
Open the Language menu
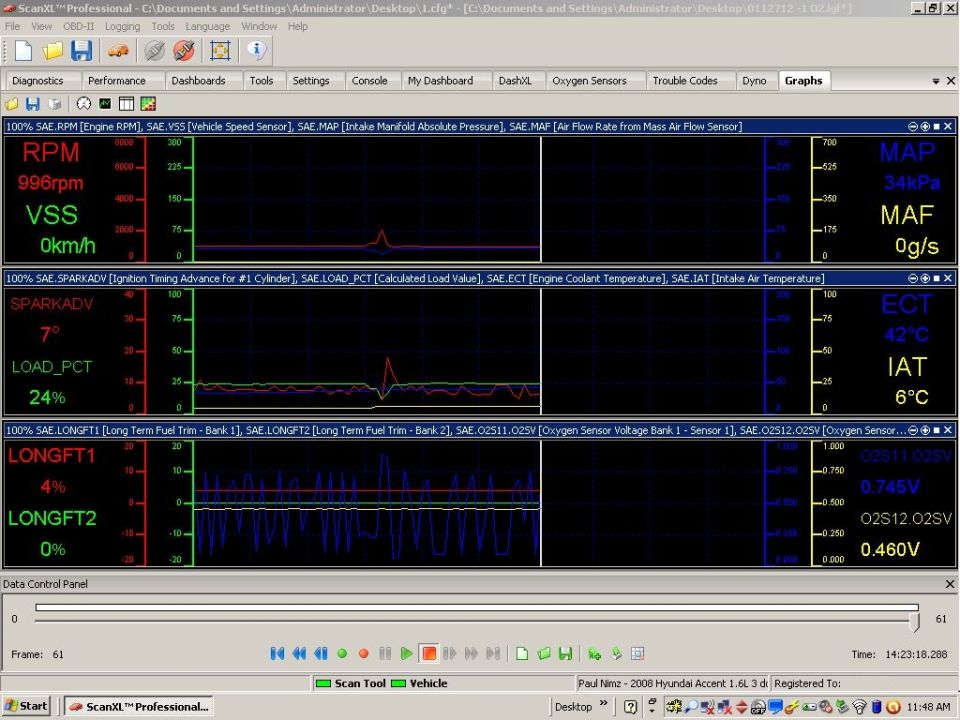tap(208, 26)
